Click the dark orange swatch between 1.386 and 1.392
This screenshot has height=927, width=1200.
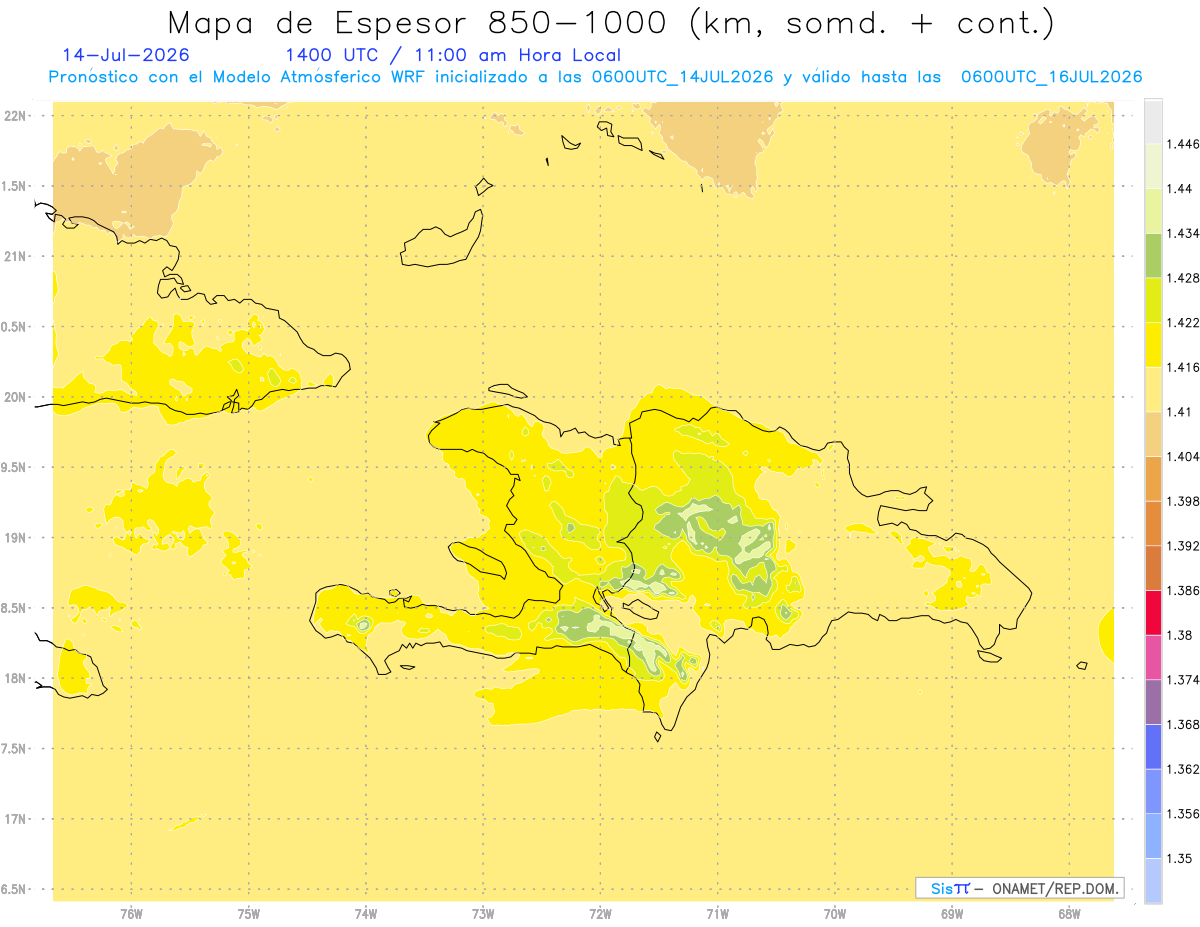pyautogui.click(x=1153, y=568)
